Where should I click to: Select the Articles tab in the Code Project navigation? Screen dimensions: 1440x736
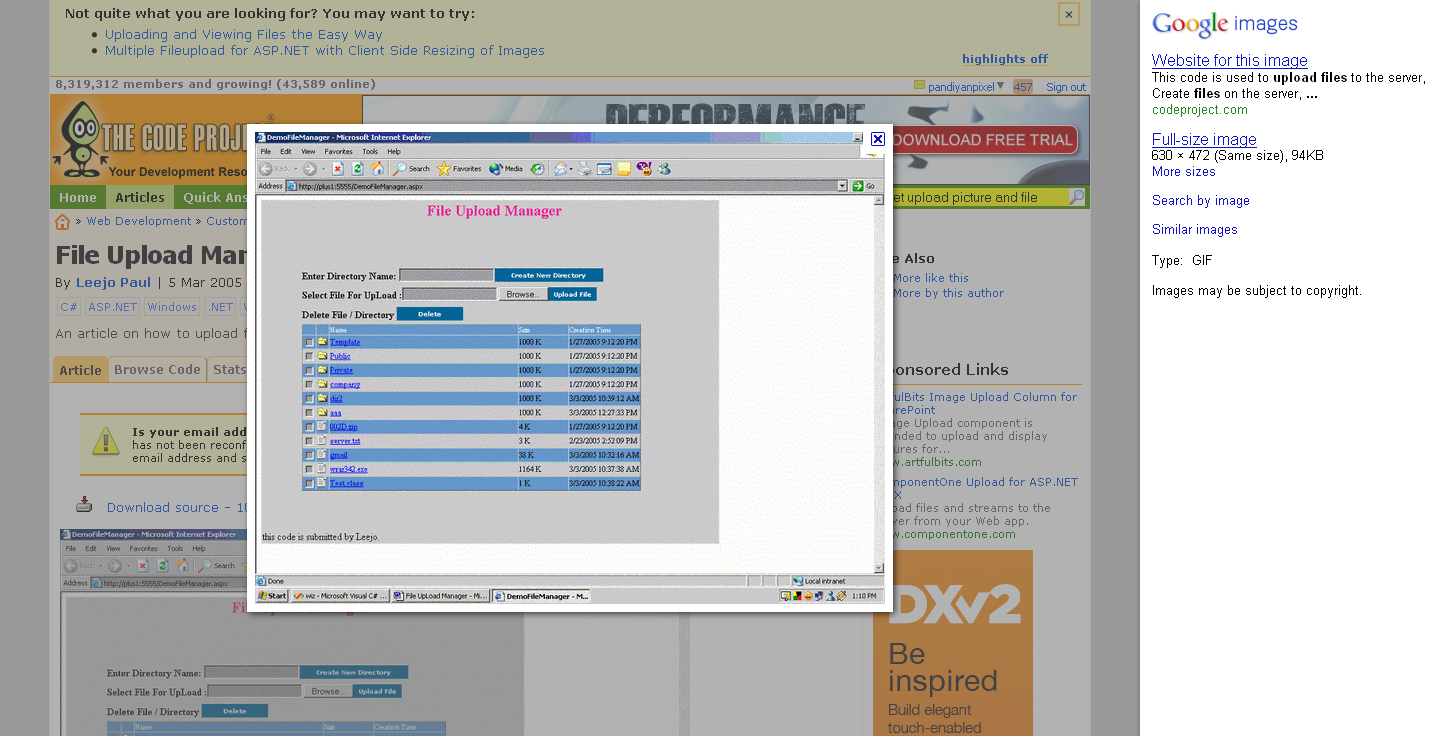139,197
